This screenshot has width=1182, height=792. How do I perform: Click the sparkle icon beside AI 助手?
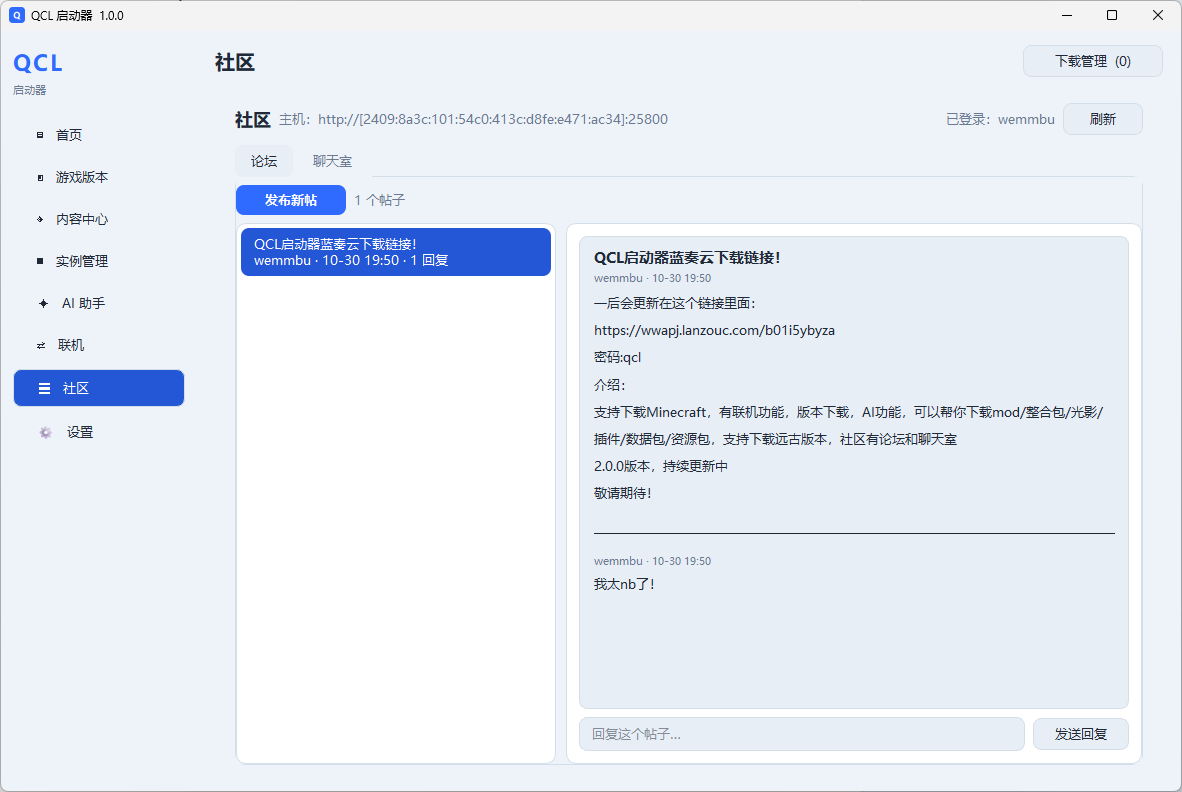[x=43, y=304]
